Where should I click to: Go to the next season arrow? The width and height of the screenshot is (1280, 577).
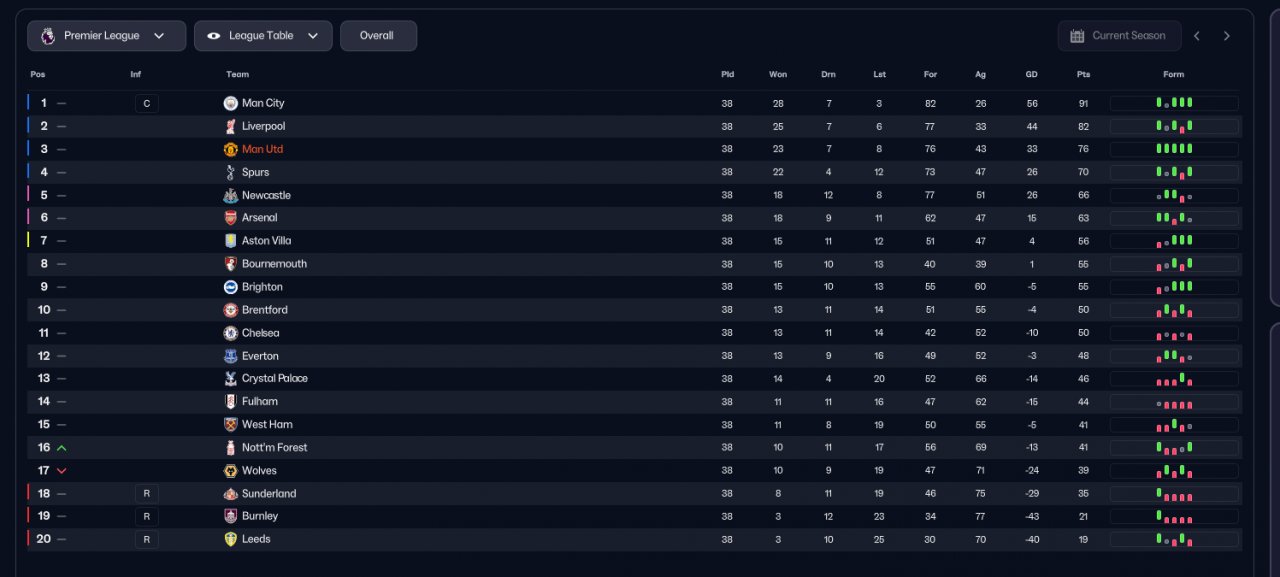coord(1227,36)
